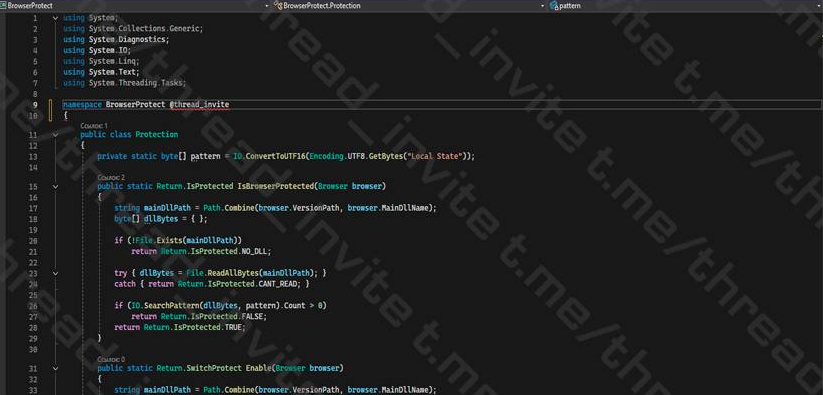The height and width of the screenshot is (395, 823).
Task: Open references CodeLens above the Enable method
Action: click(111, 359)
